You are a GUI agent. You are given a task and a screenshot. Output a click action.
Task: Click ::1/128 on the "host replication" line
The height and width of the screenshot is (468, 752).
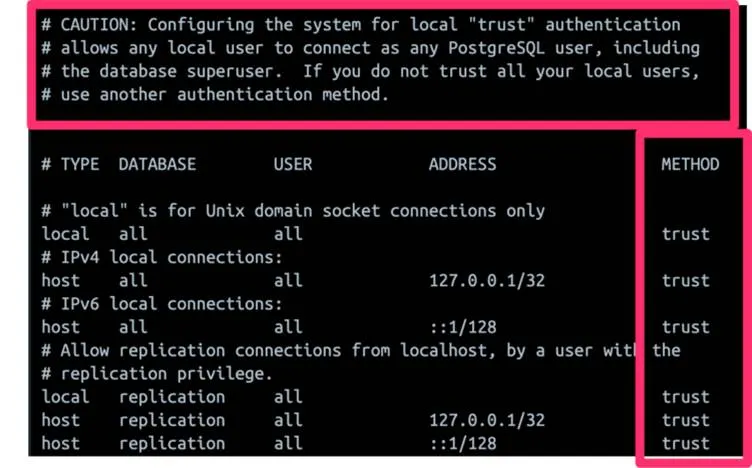pos(461,443)
